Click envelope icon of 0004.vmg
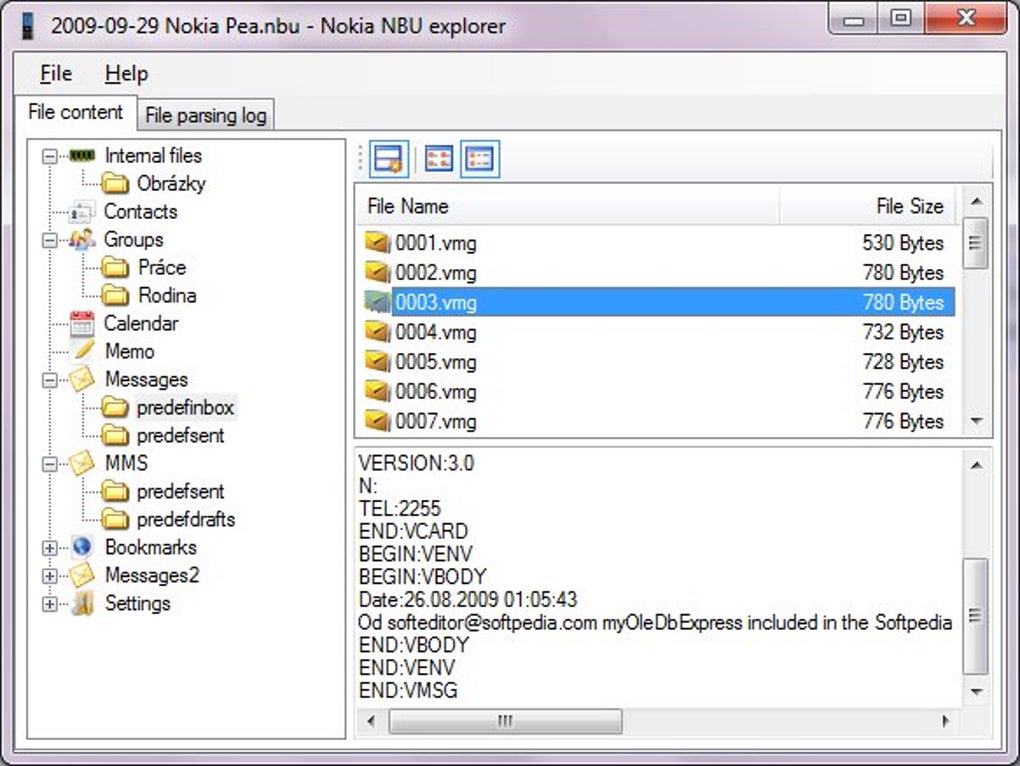1020x766 pixels. (377, 332)
